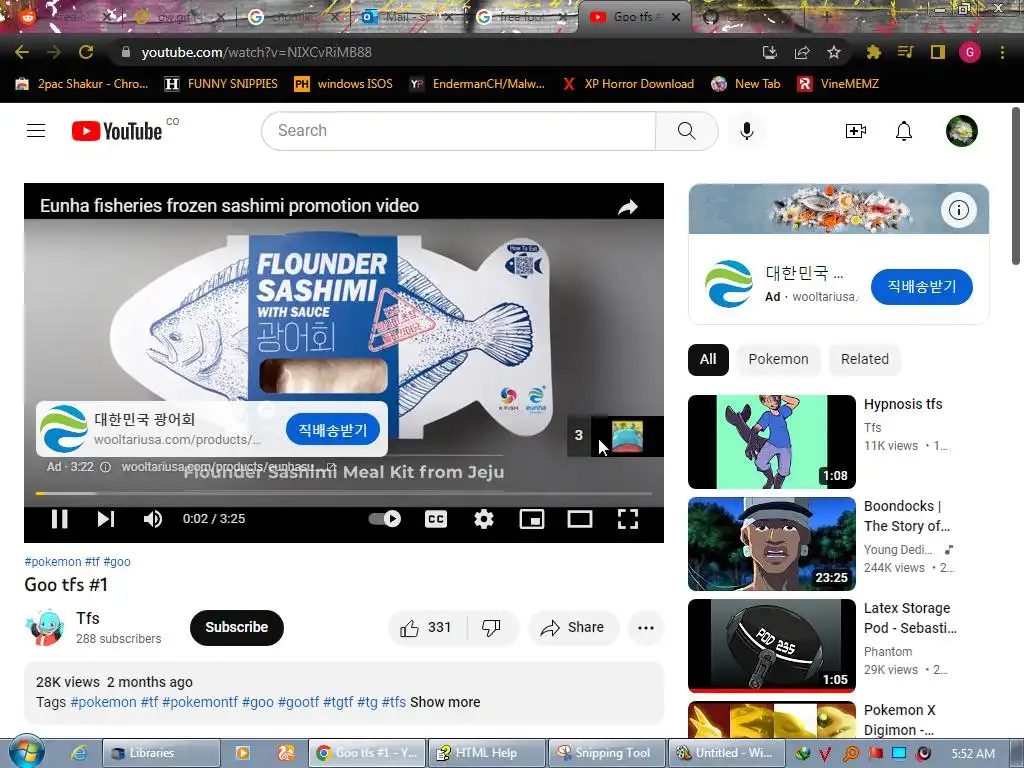
Task: Click the ad overlay 직배송받기 button
Action: [x=332, y=430]
